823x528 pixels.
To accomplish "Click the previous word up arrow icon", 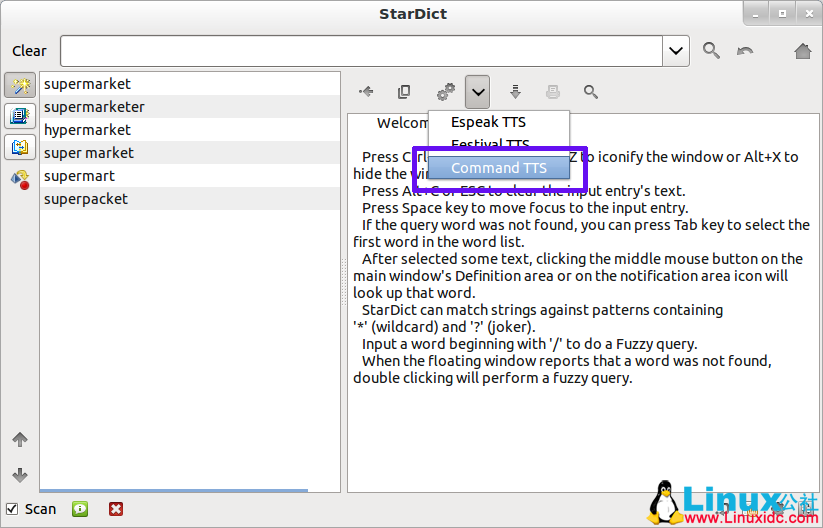I will [20, 439].
